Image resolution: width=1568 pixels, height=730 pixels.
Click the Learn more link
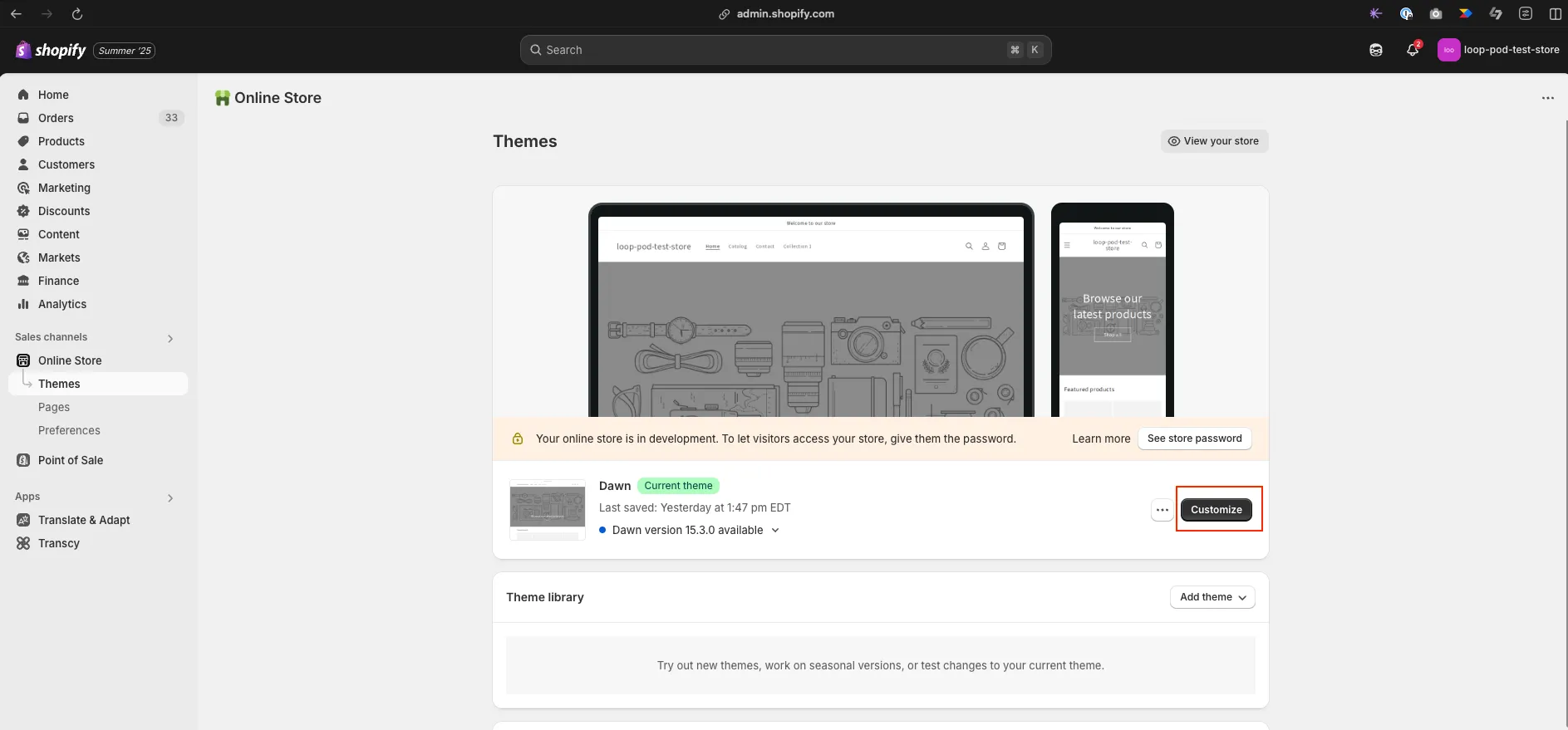coord(1101,438)
